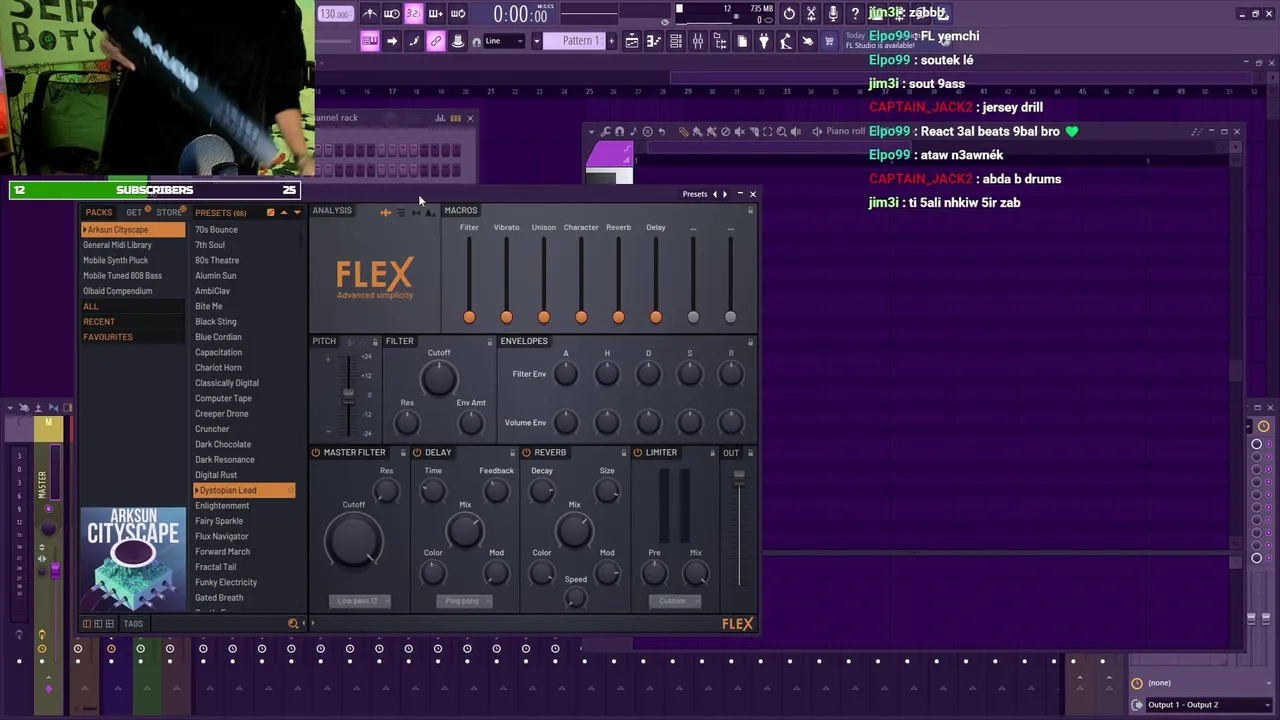Toggle the Reverb power button
The width and height of the screenshot is (1280, 720).
point(526,452)
